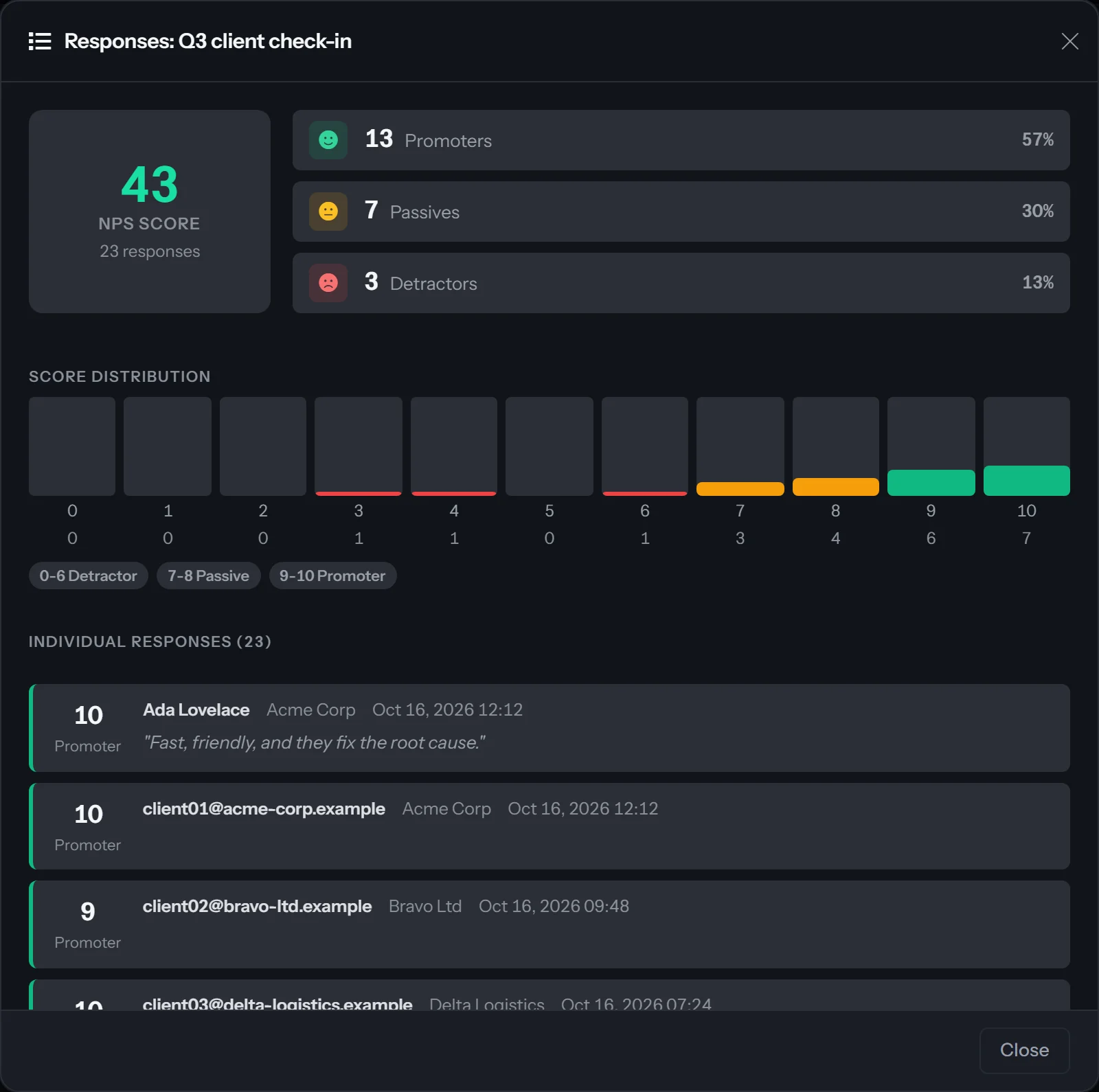Click the red frowning Detractors icon
This screenshot has height=1092, width=1099.
click(328, 283)
